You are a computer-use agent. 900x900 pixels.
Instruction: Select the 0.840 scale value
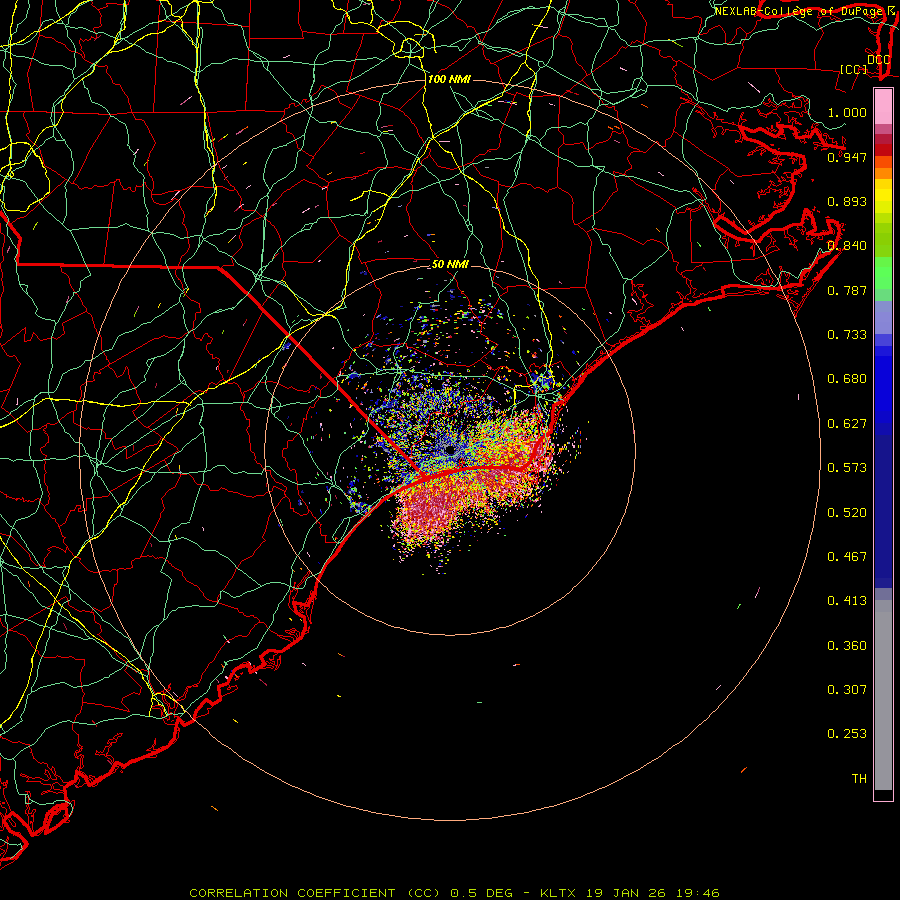(x=847, y=246)
